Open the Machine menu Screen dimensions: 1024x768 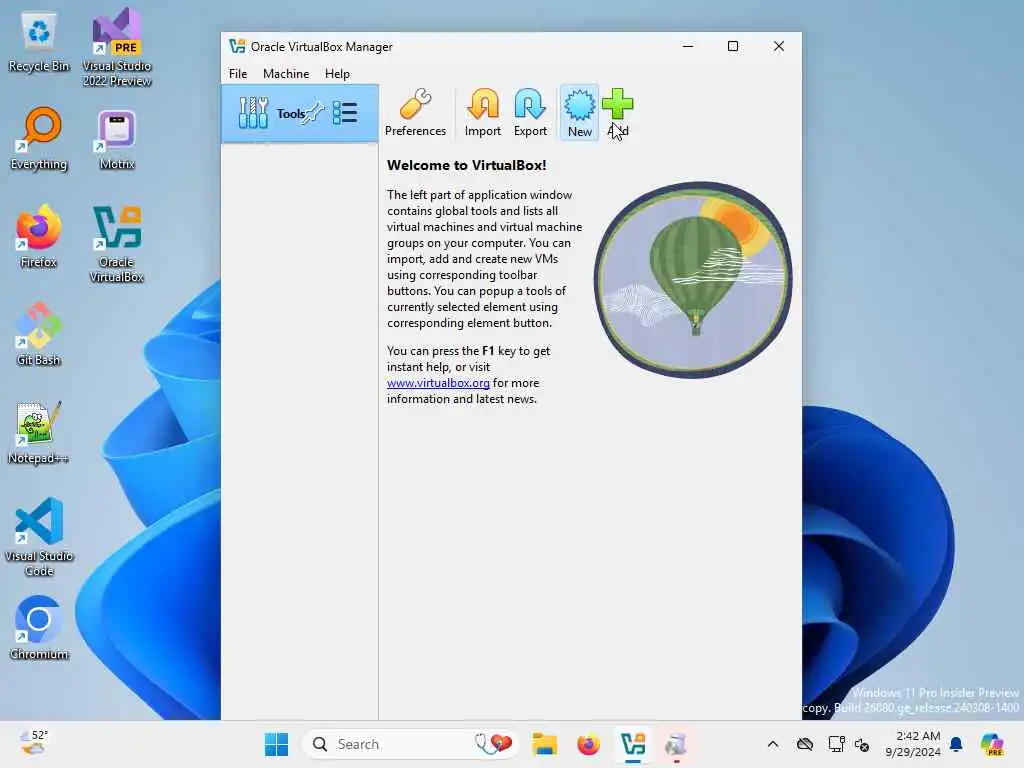point(286,74)
